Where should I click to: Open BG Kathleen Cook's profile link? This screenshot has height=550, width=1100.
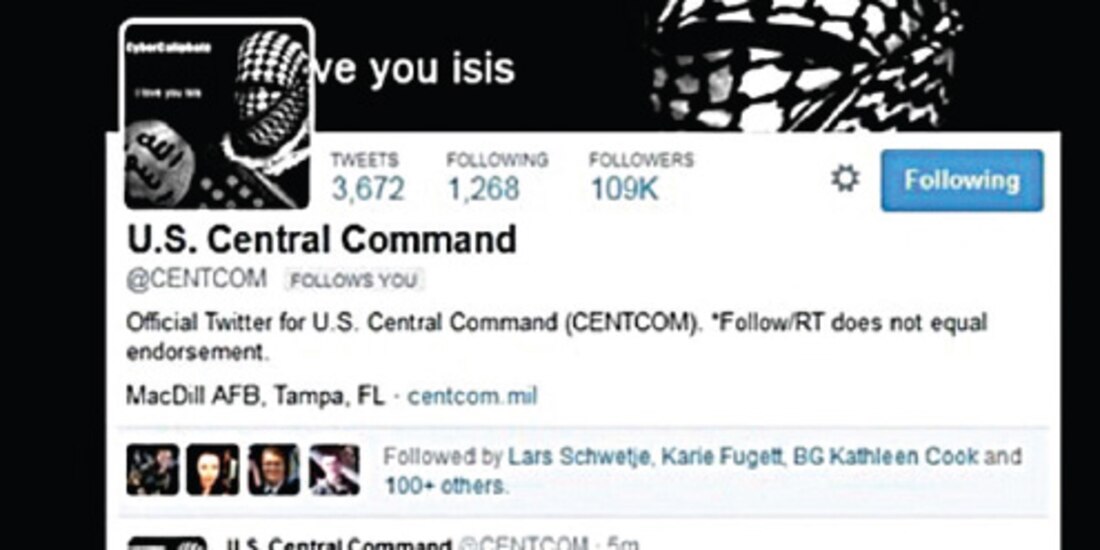coord(885,457)
